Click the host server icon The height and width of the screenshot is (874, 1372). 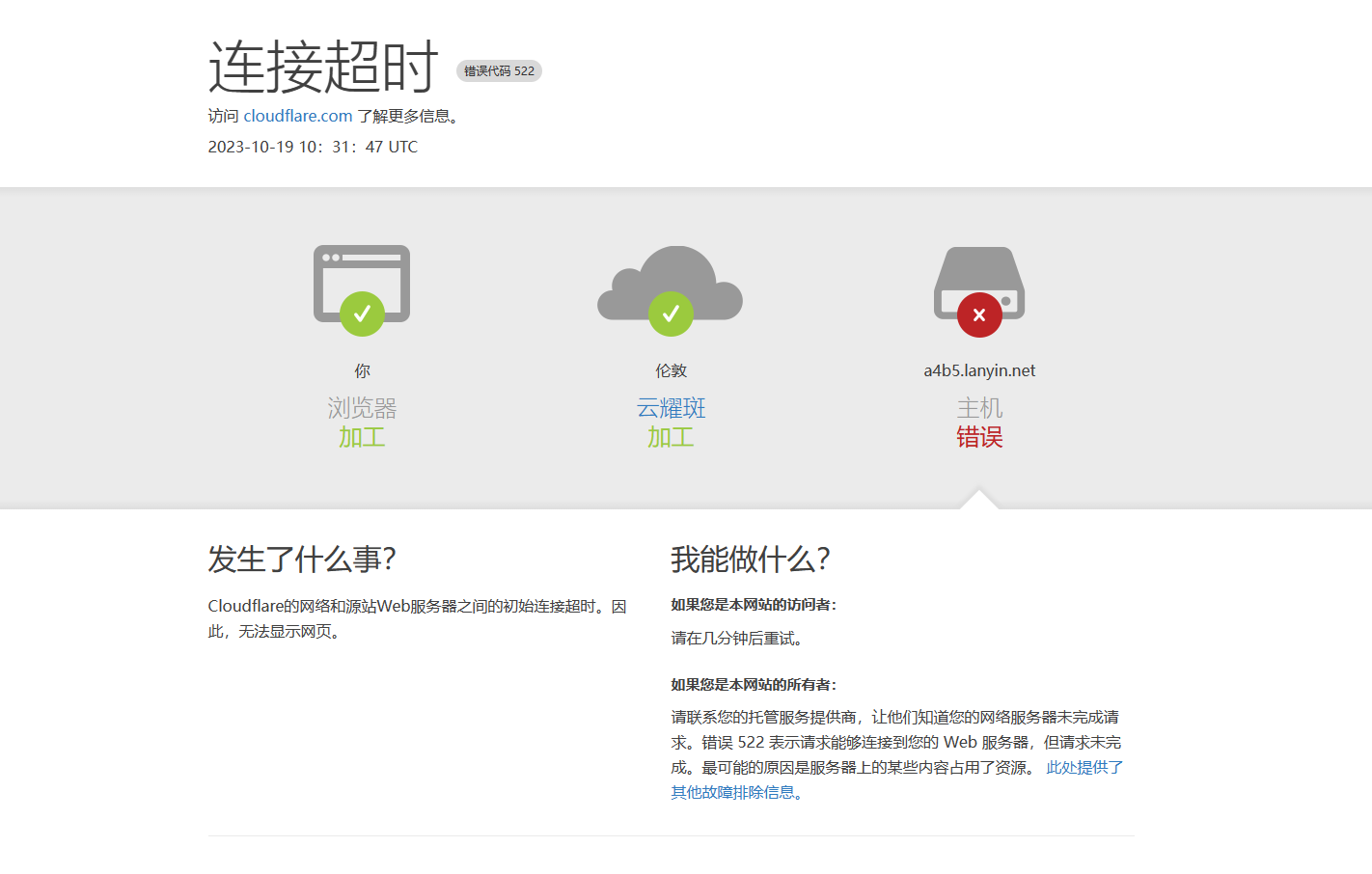point(979,283)
